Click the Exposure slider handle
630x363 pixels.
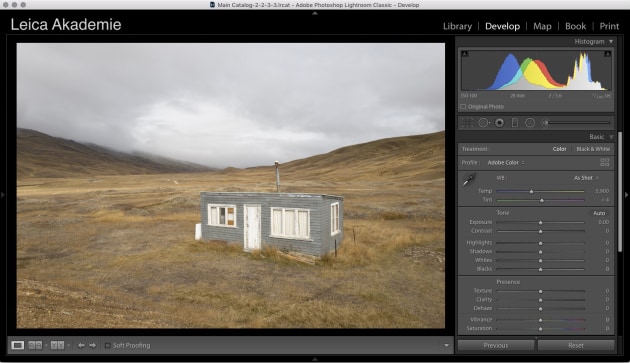(540, 222)
